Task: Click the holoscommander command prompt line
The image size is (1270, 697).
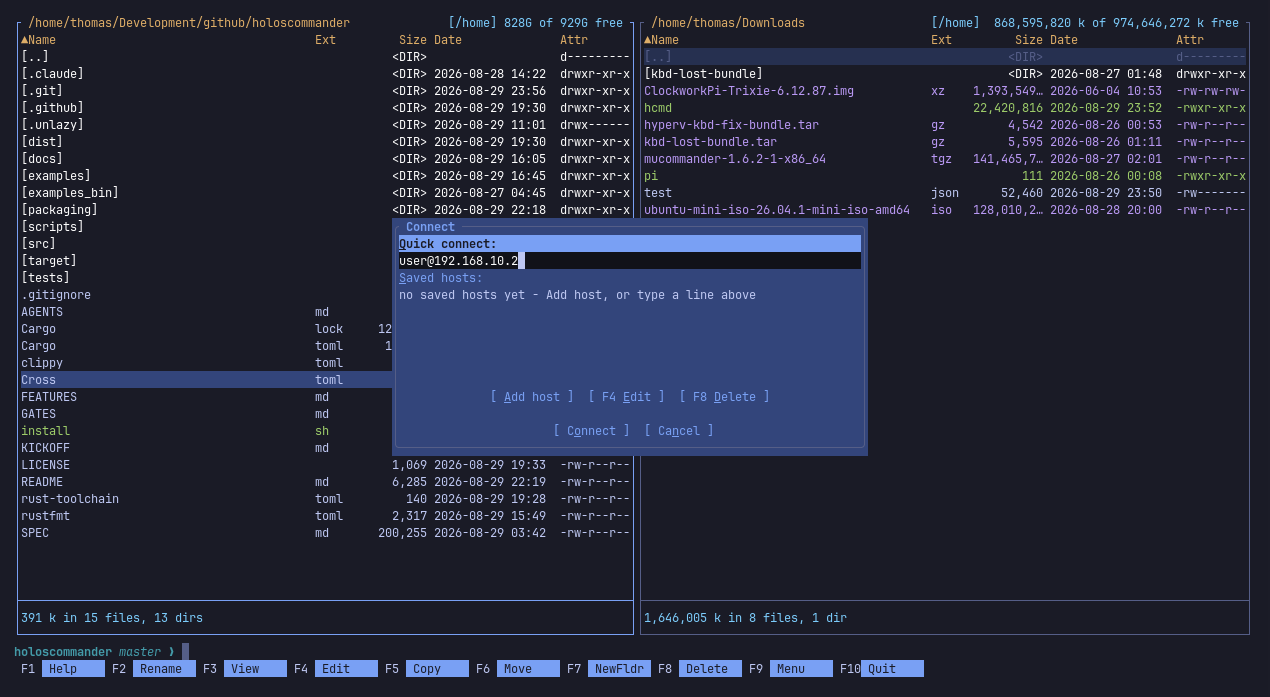Action: (x=102, y=652)
